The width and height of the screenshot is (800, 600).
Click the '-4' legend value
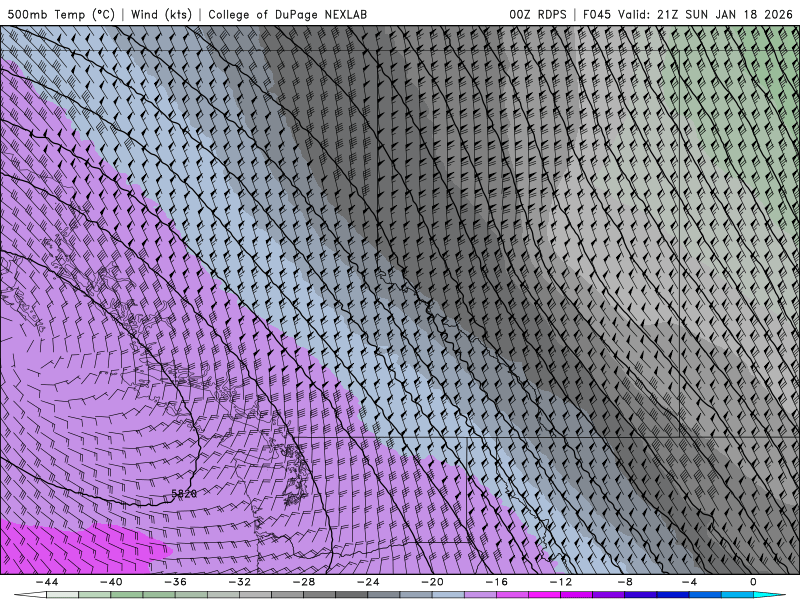point(690,582)
